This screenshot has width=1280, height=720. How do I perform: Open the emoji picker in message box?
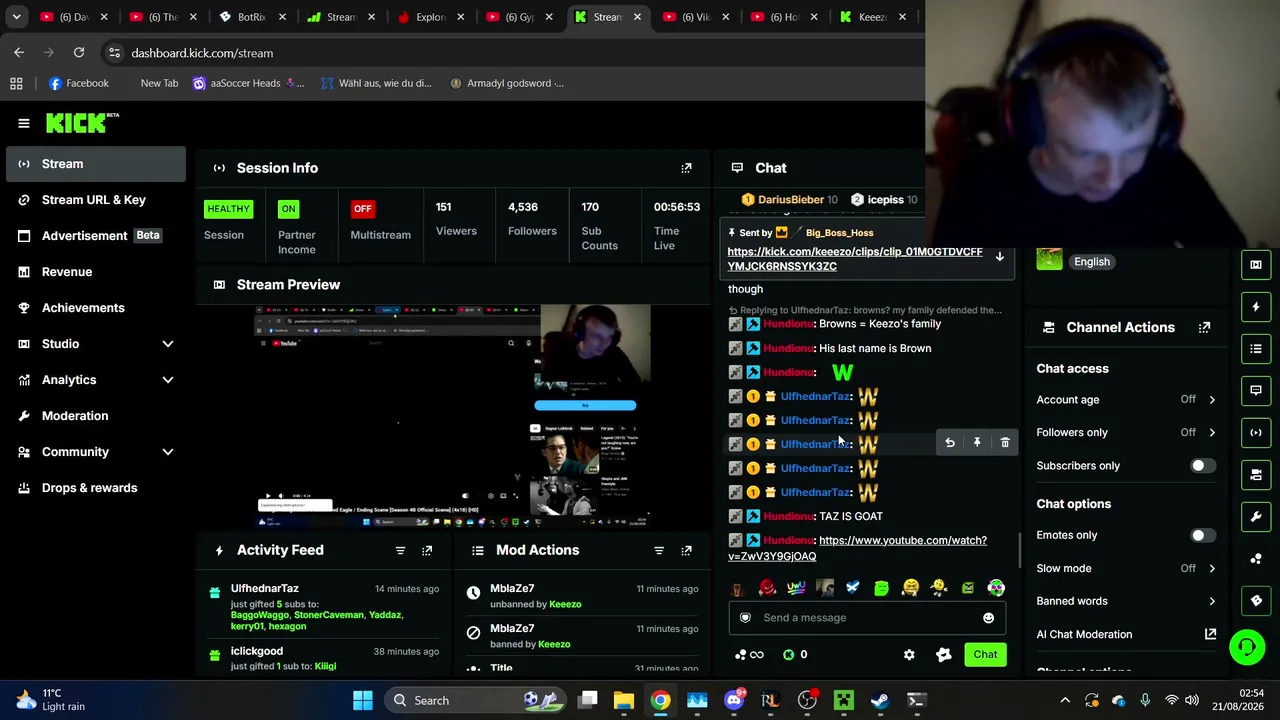[x=988, y=618]
